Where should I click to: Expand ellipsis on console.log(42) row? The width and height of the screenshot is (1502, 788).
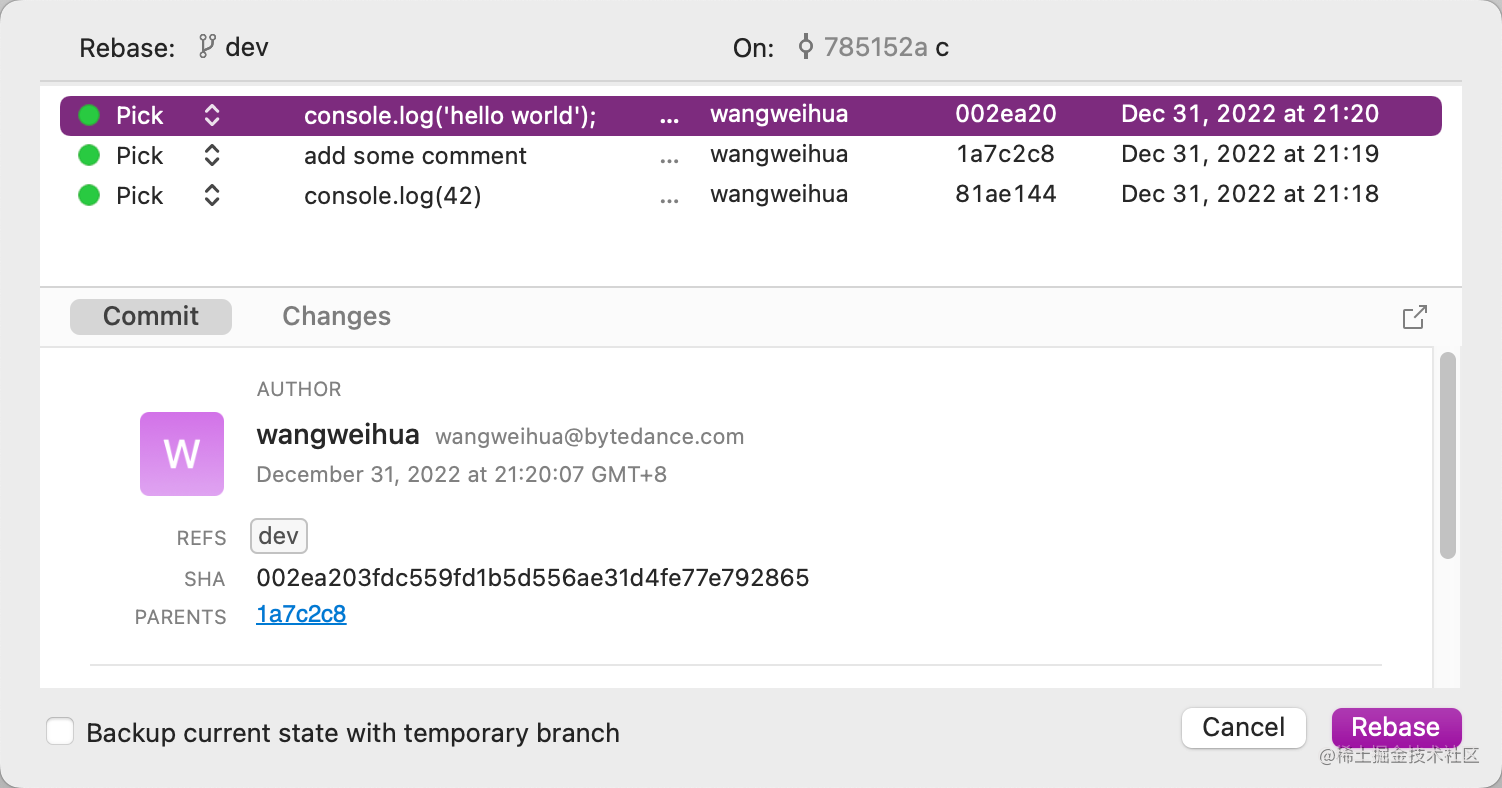(x=669, y=200)
